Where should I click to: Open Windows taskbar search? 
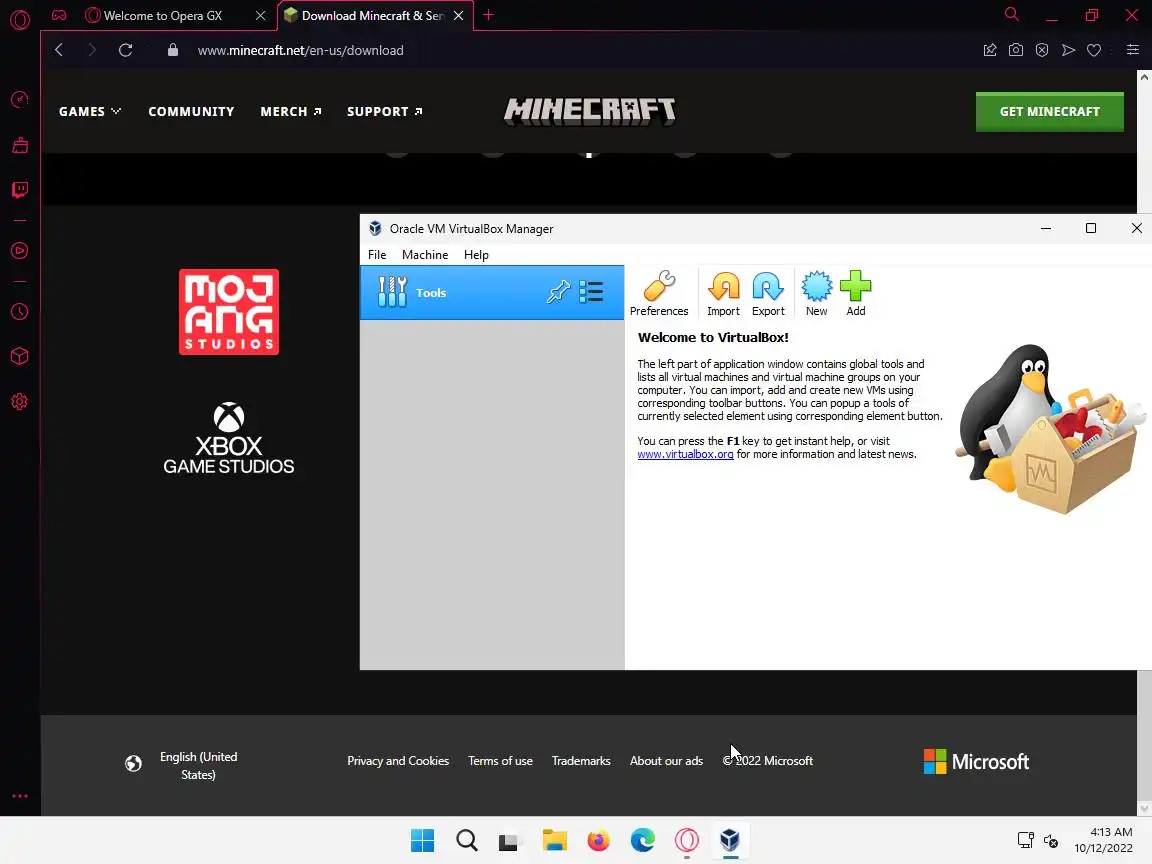click(467, 840)
